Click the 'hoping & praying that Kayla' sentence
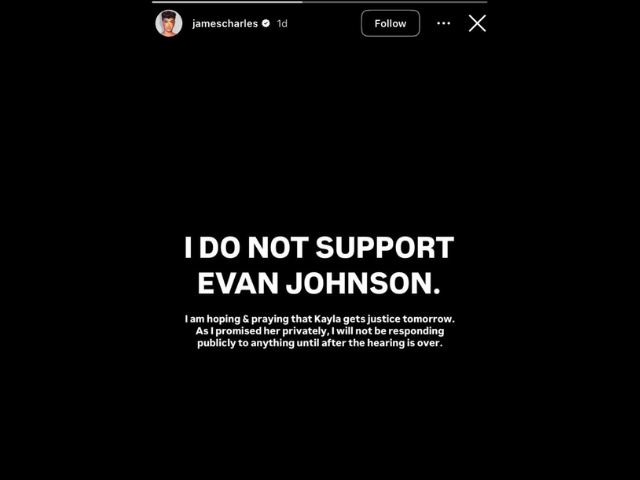This screenshot has width=640, height=480. click(273, 319)
